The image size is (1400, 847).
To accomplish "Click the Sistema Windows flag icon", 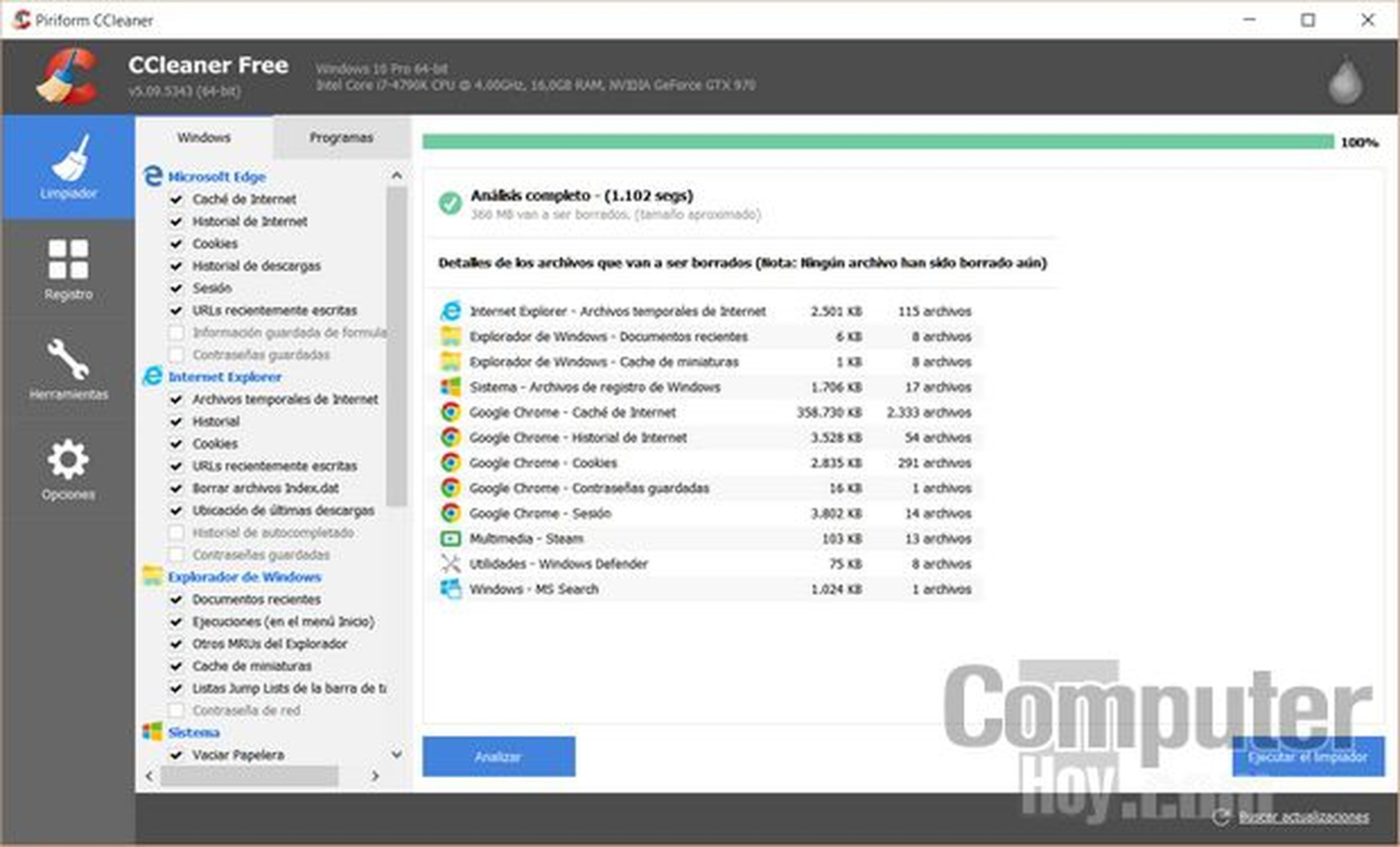I will pyautogui.click(x=152, y=732).
